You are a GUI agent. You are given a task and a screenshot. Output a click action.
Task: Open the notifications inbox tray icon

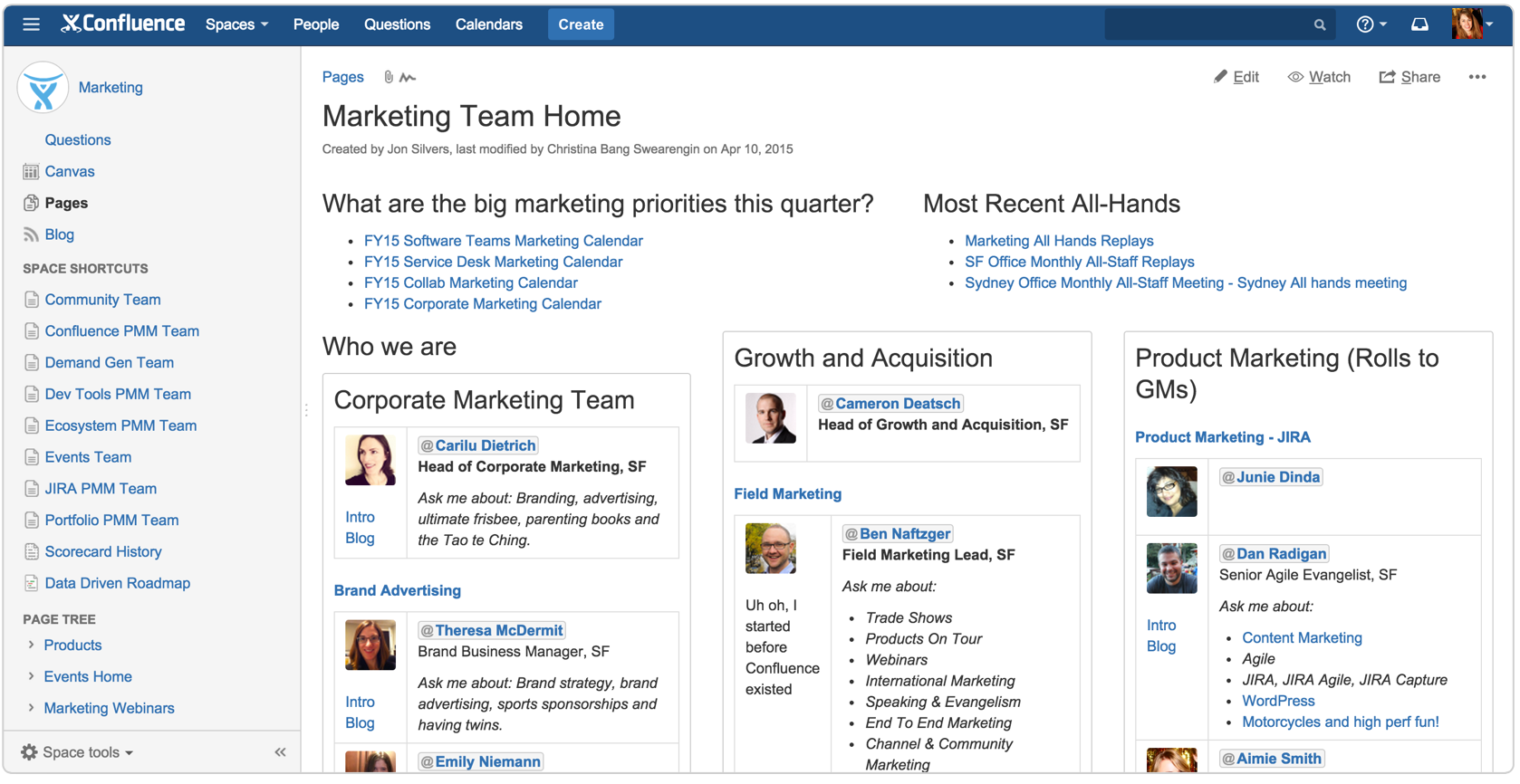pos(1419,24)
